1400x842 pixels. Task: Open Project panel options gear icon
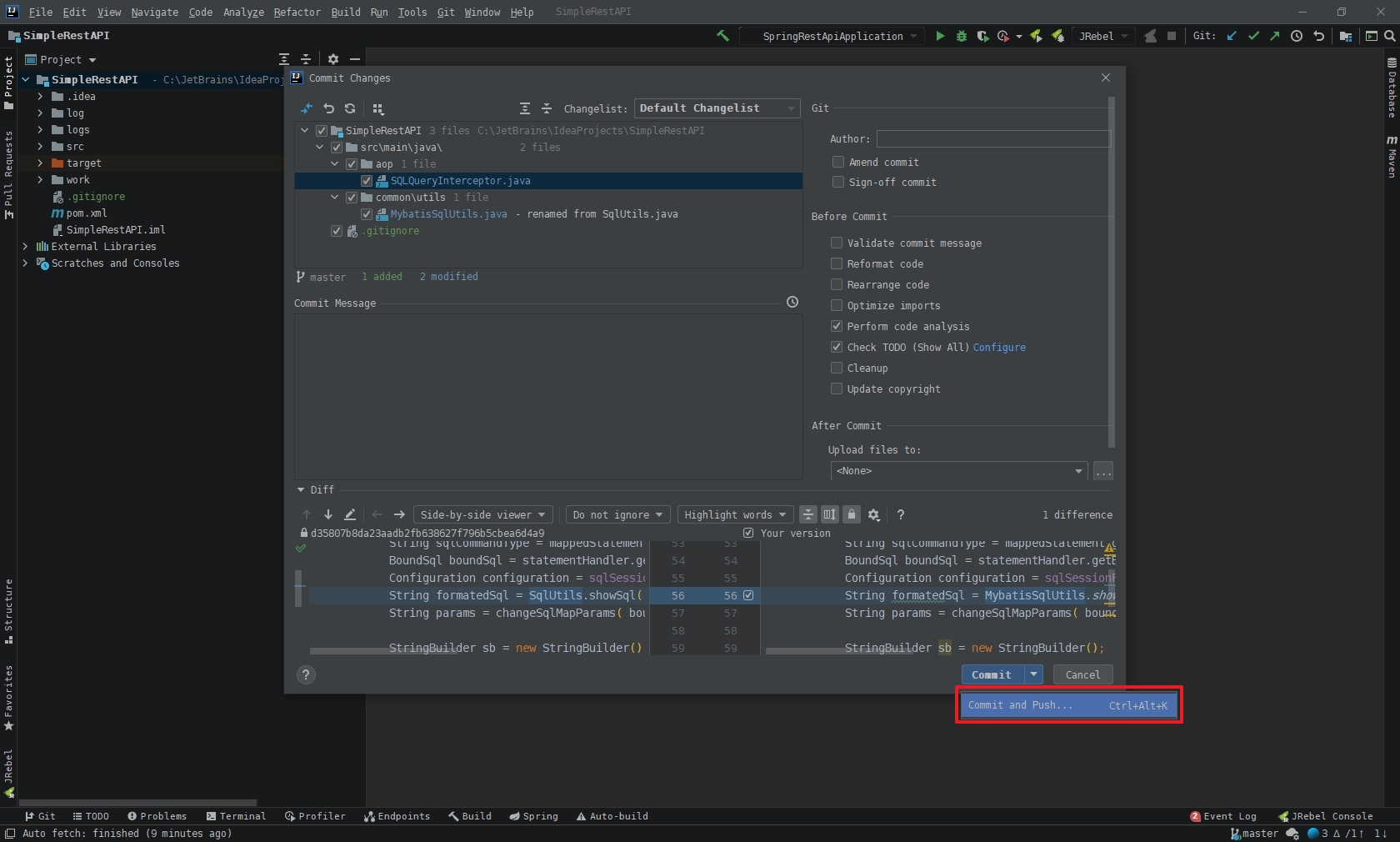tap(333, 59)
